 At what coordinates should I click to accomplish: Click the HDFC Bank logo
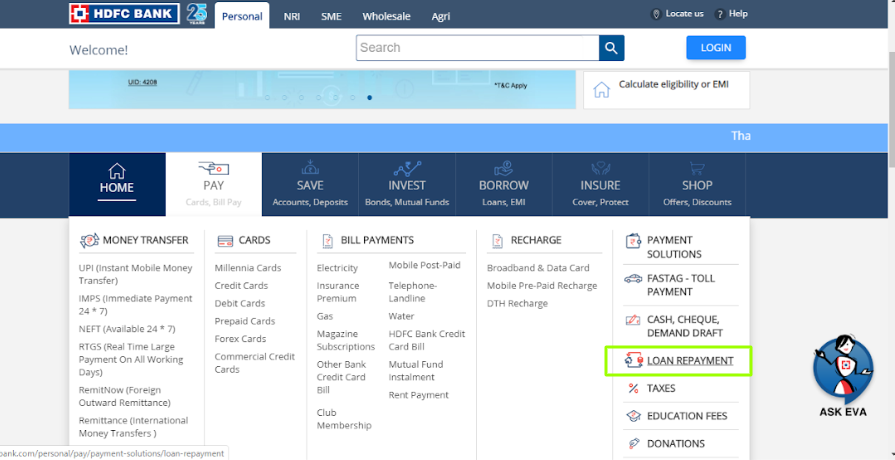coord(124,13)
